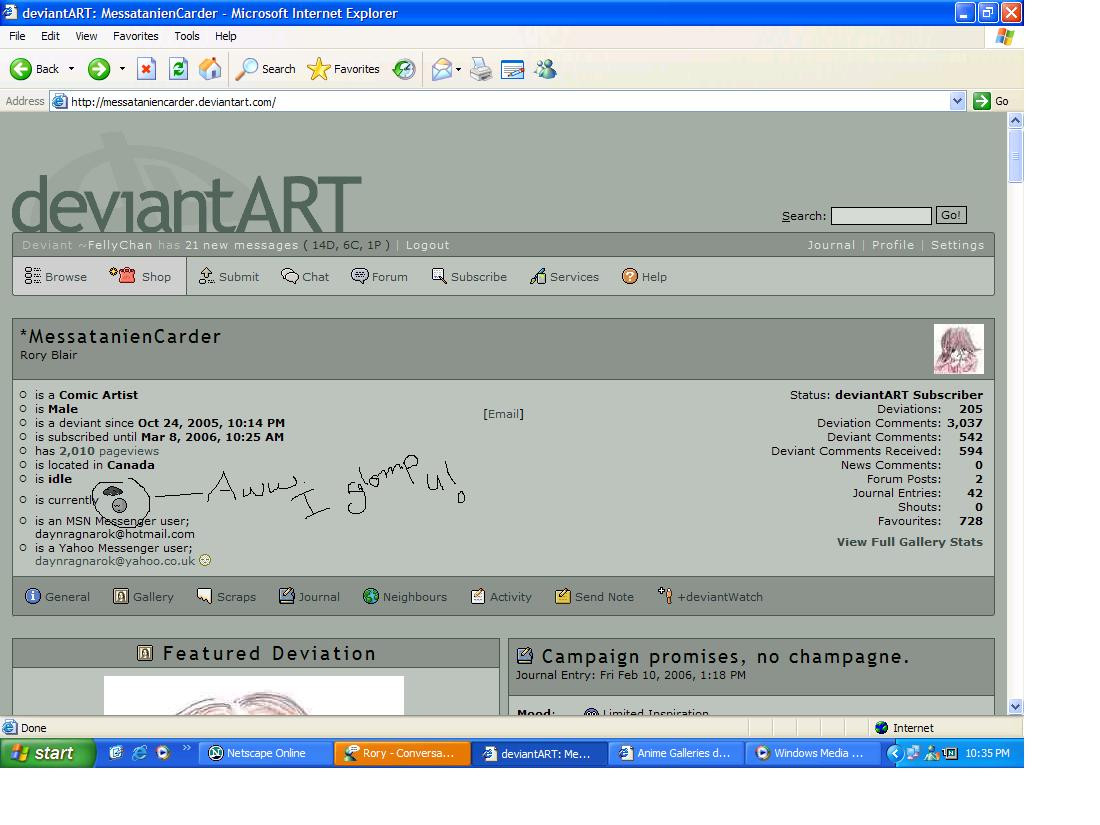The width and height of the screenshot is (1100, 825).
Task: Open the Journal link in header
Action: pos(831,245)
